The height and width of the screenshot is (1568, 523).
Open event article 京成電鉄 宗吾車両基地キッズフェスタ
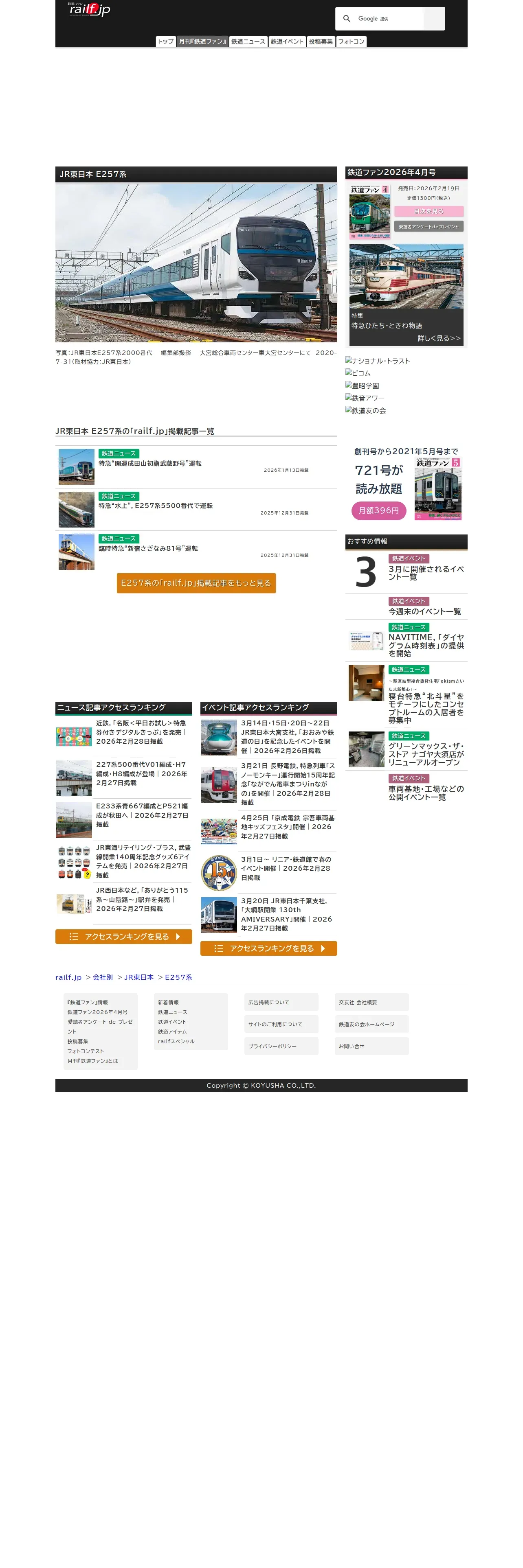coord(288,827)
